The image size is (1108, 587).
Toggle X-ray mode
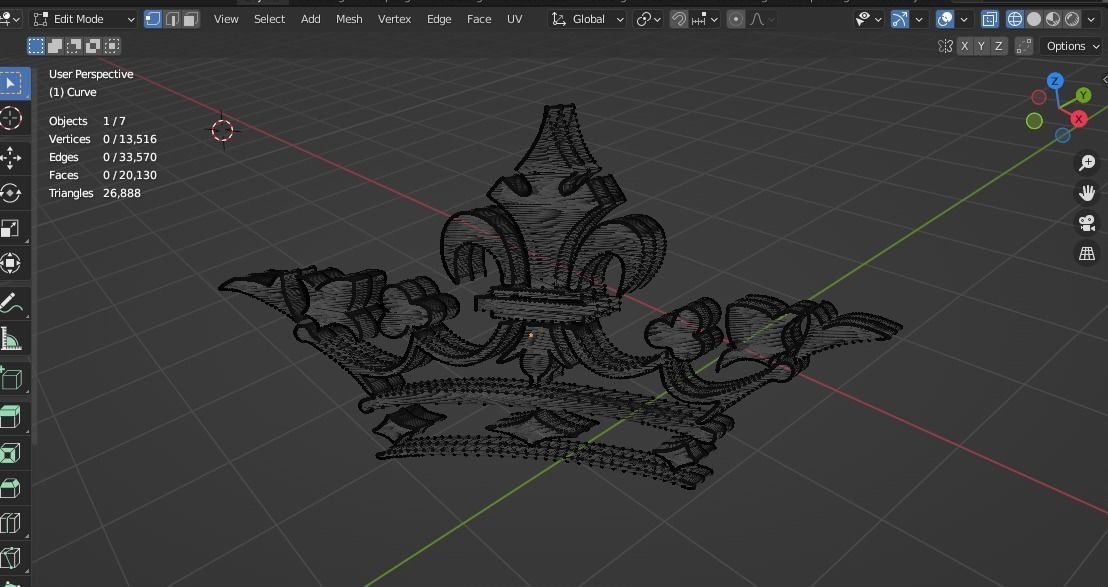(x=990, y=19)
